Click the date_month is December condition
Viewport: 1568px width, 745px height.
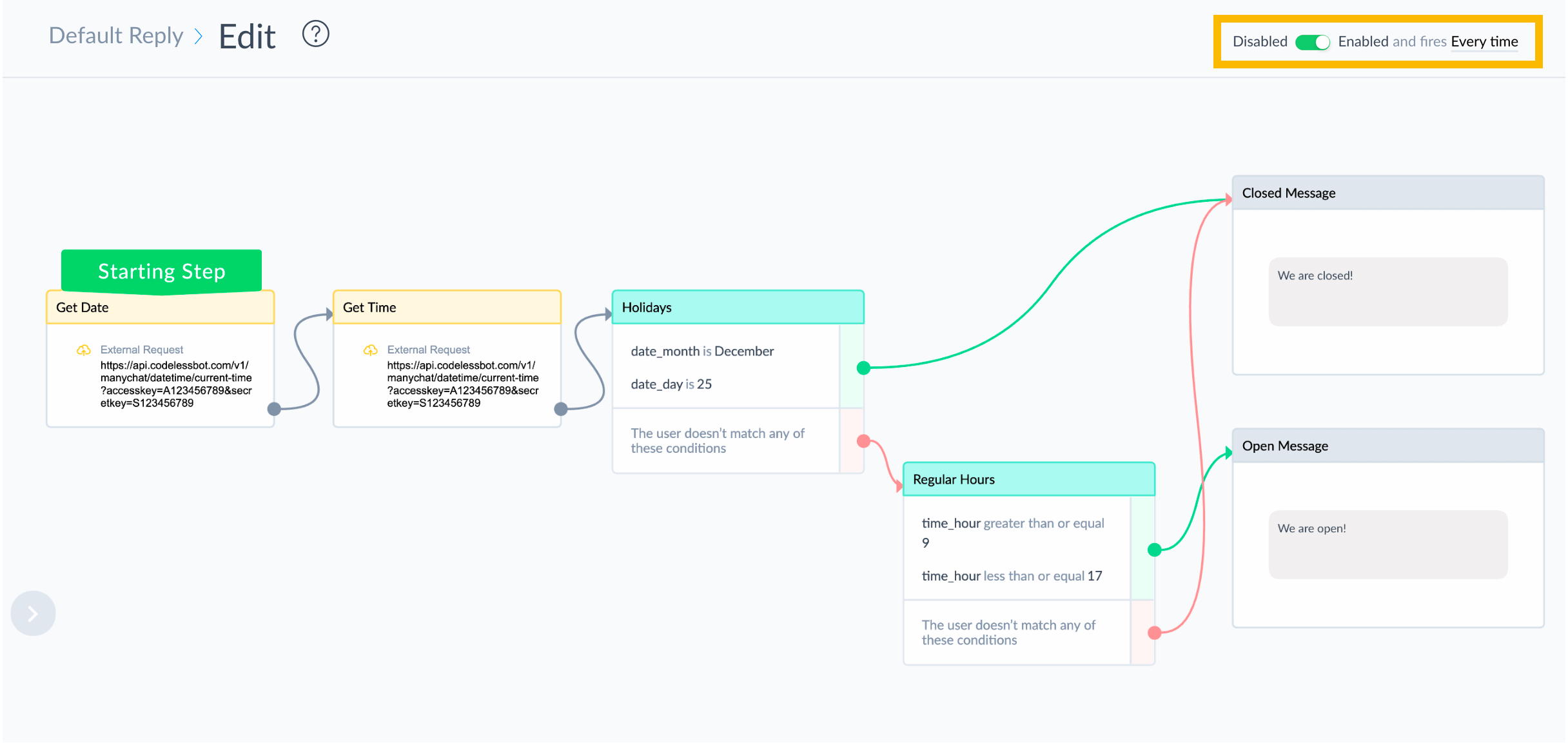point(702,352)
